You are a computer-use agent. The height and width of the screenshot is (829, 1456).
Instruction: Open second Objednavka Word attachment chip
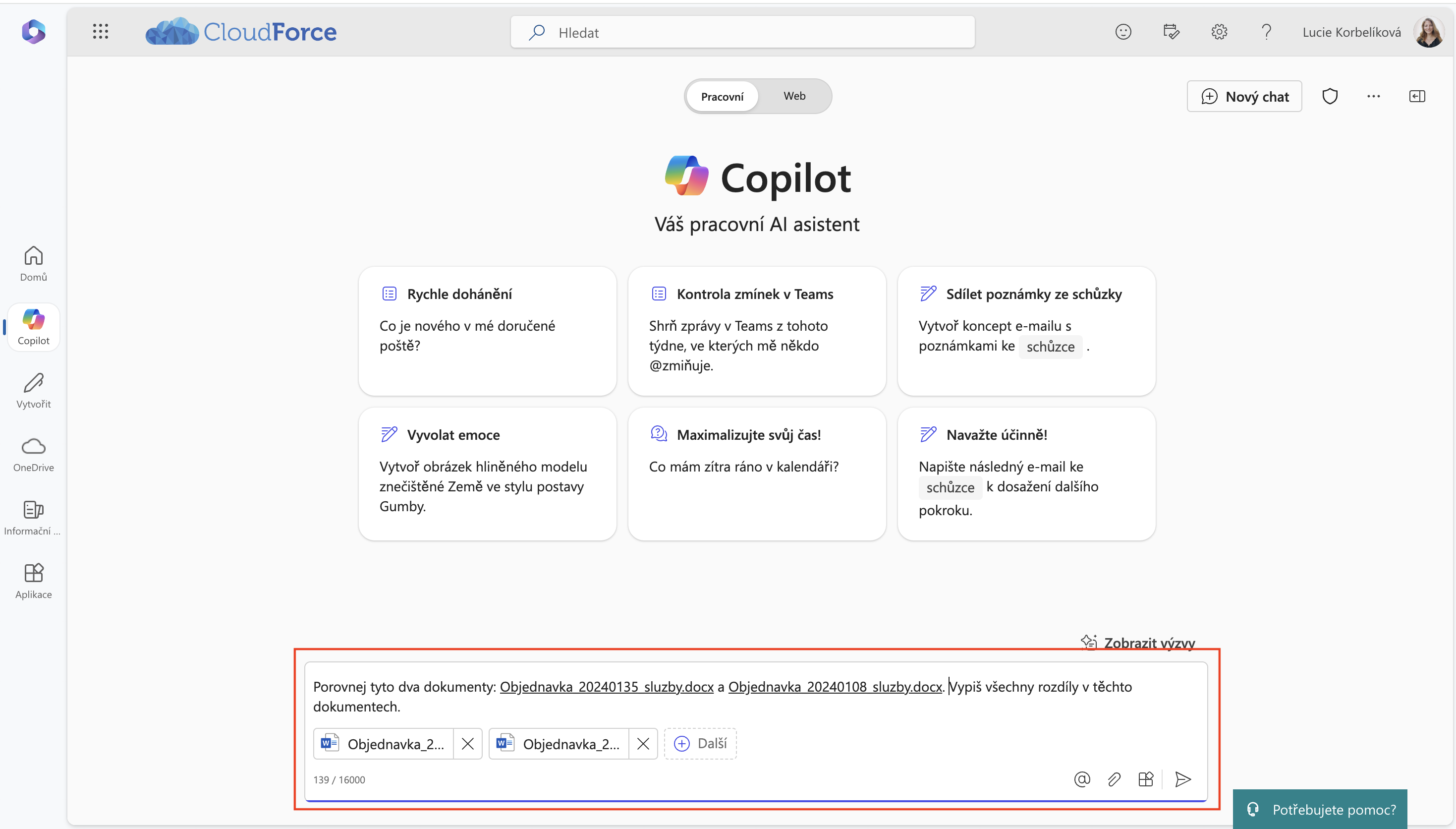[559, 744]
